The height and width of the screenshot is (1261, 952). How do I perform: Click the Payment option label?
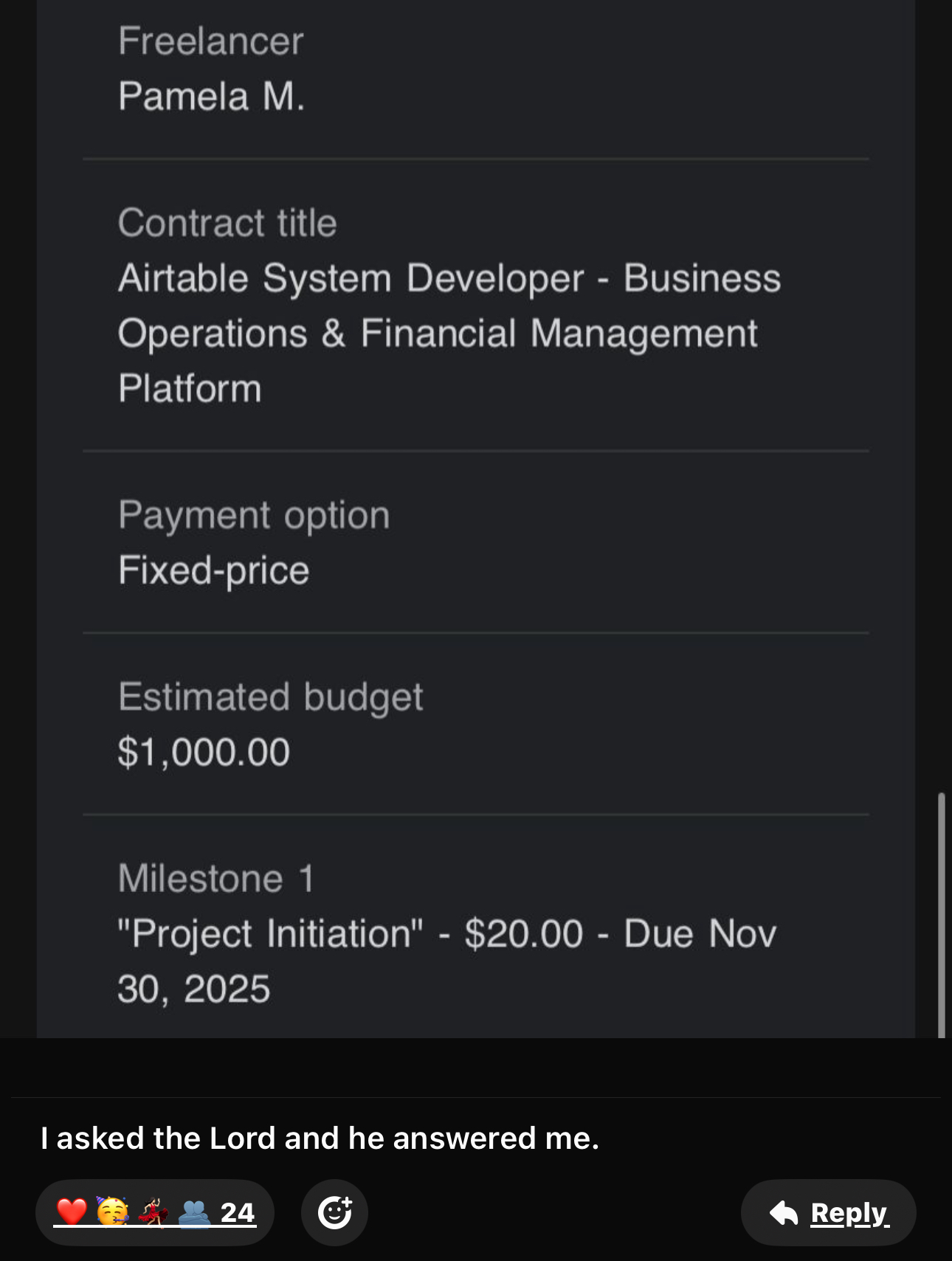(254, 515)
